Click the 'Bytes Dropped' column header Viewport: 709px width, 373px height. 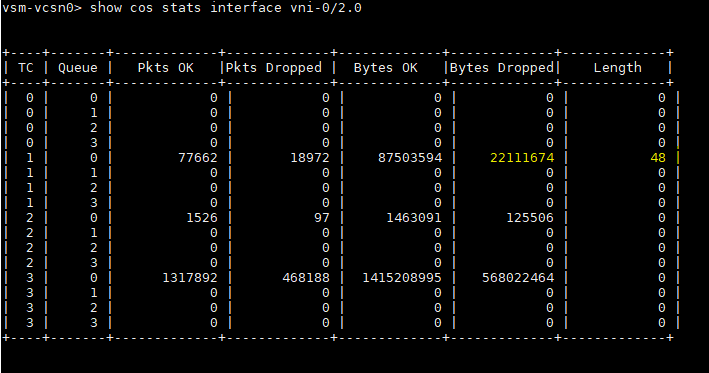502,68
